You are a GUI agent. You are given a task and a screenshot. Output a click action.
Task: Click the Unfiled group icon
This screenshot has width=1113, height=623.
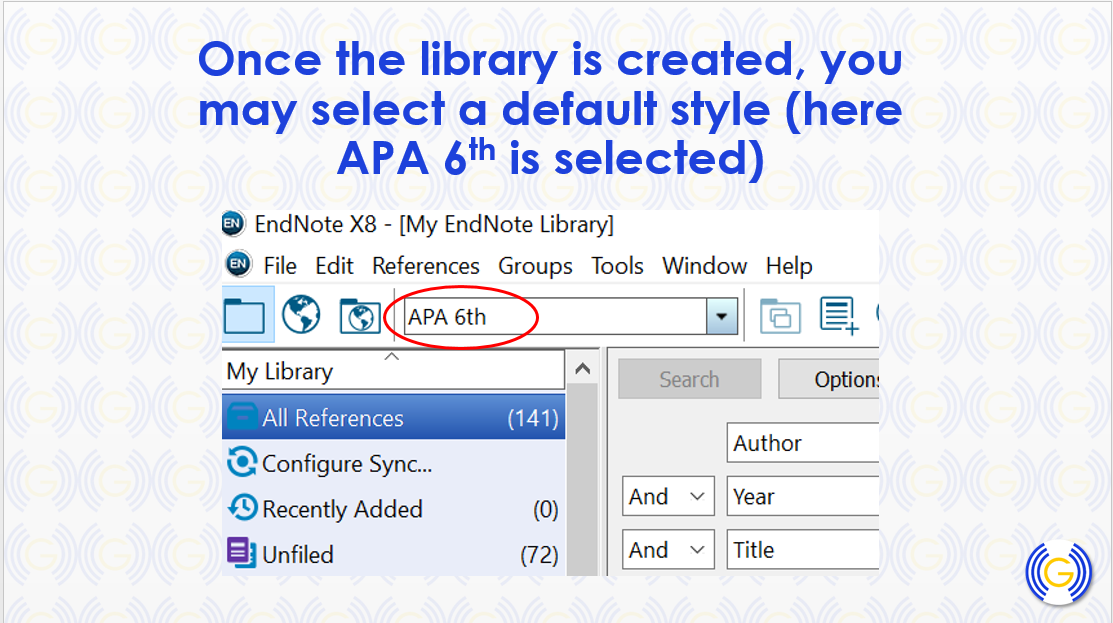242,553
